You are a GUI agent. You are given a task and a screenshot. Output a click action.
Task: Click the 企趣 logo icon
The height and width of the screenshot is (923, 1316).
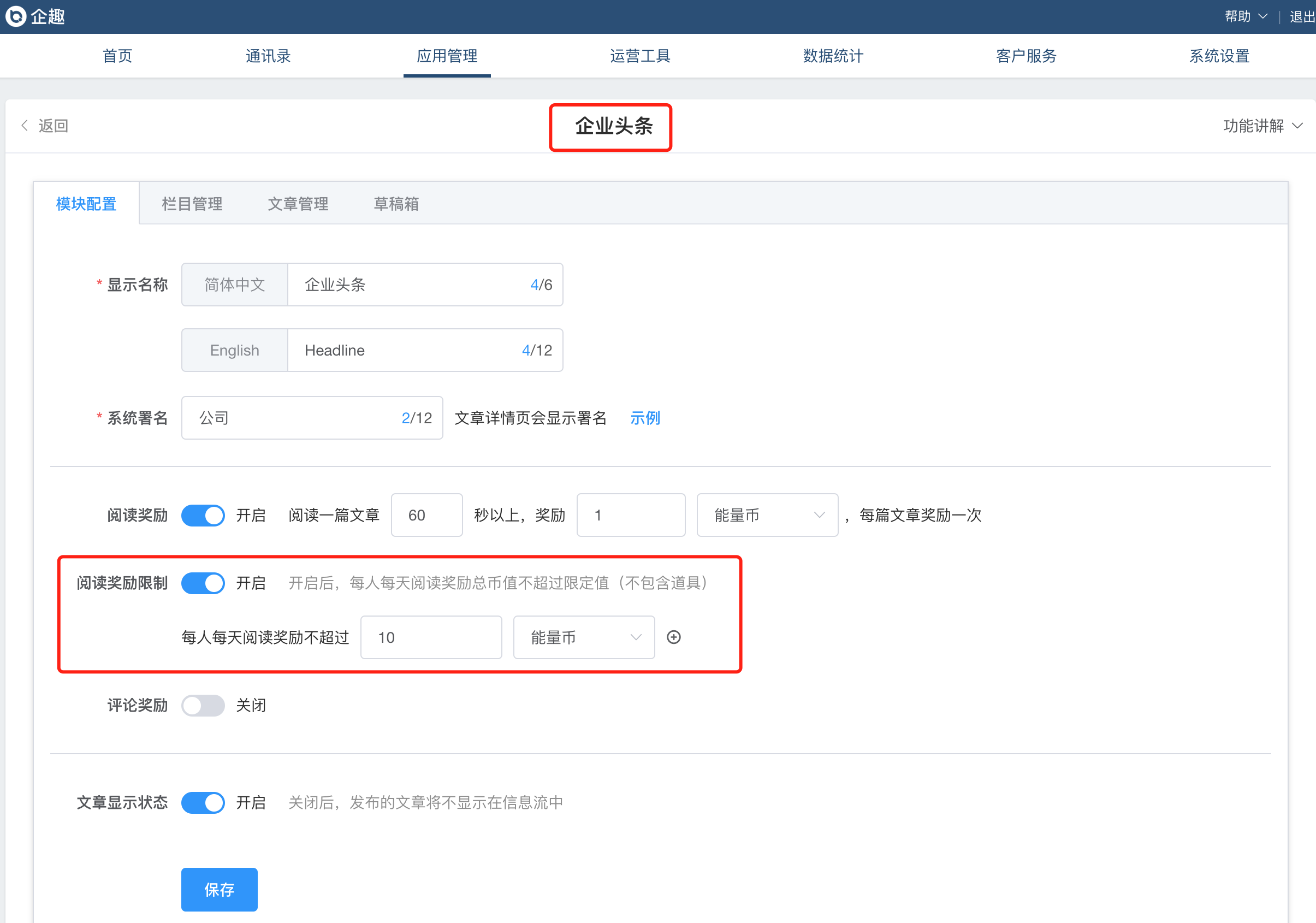[16, 16]
